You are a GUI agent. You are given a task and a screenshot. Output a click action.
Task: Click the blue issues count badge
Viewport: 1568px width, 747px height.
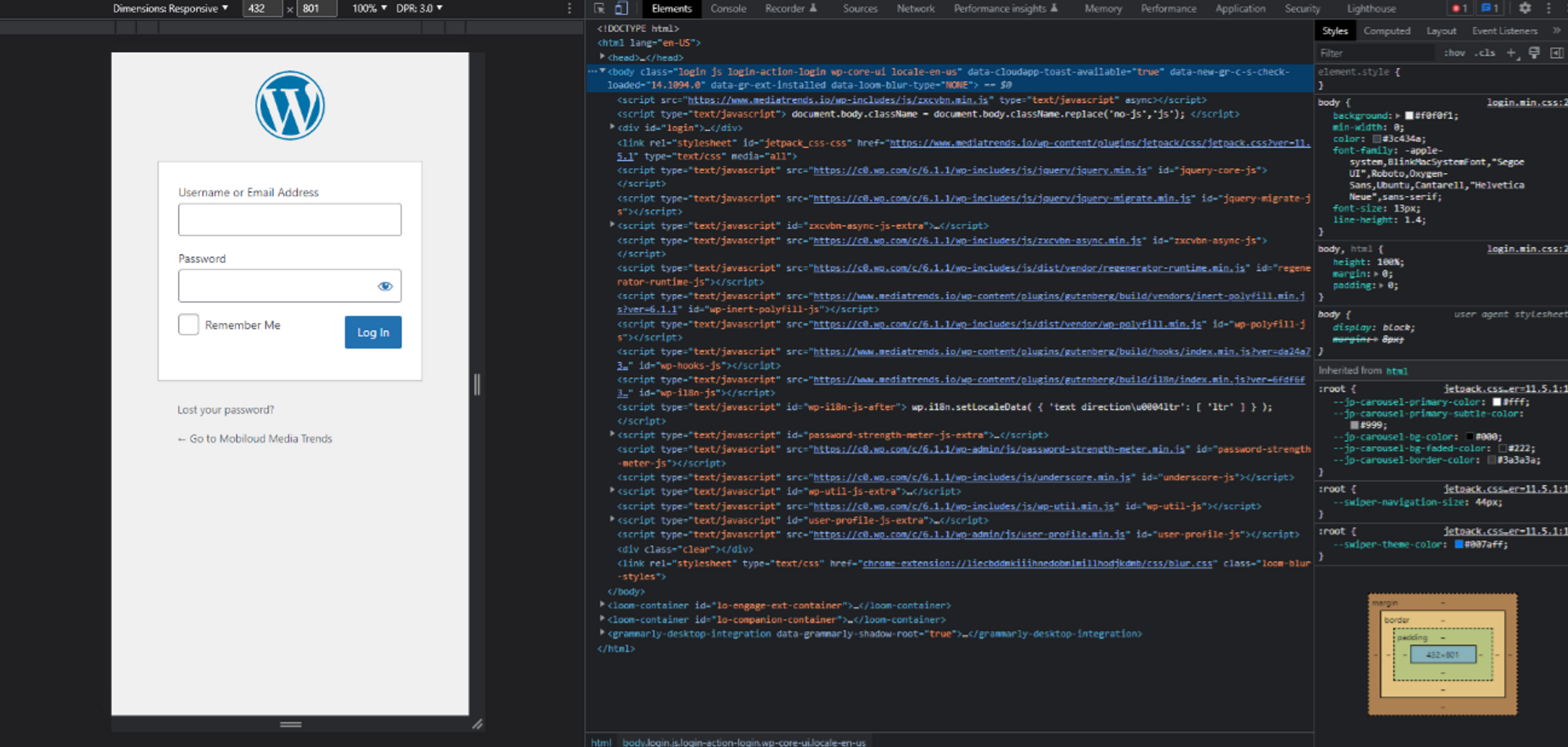pos(1490,9)
